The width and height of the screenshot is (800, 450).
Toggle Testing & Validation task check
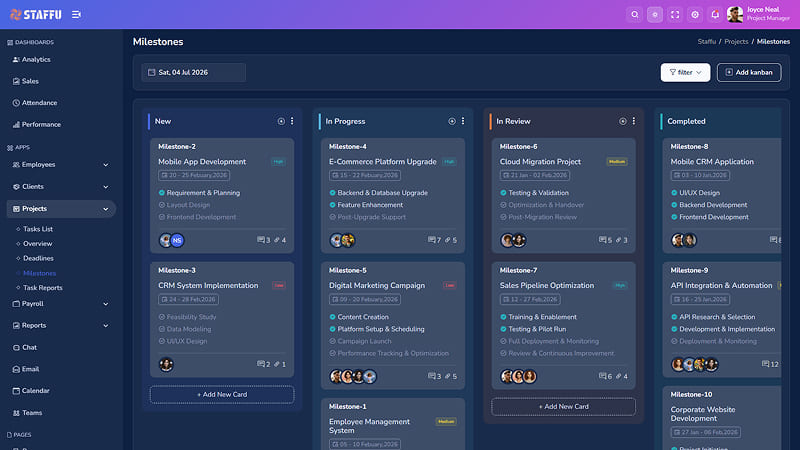pyautogui.click(x=503, y=193)
